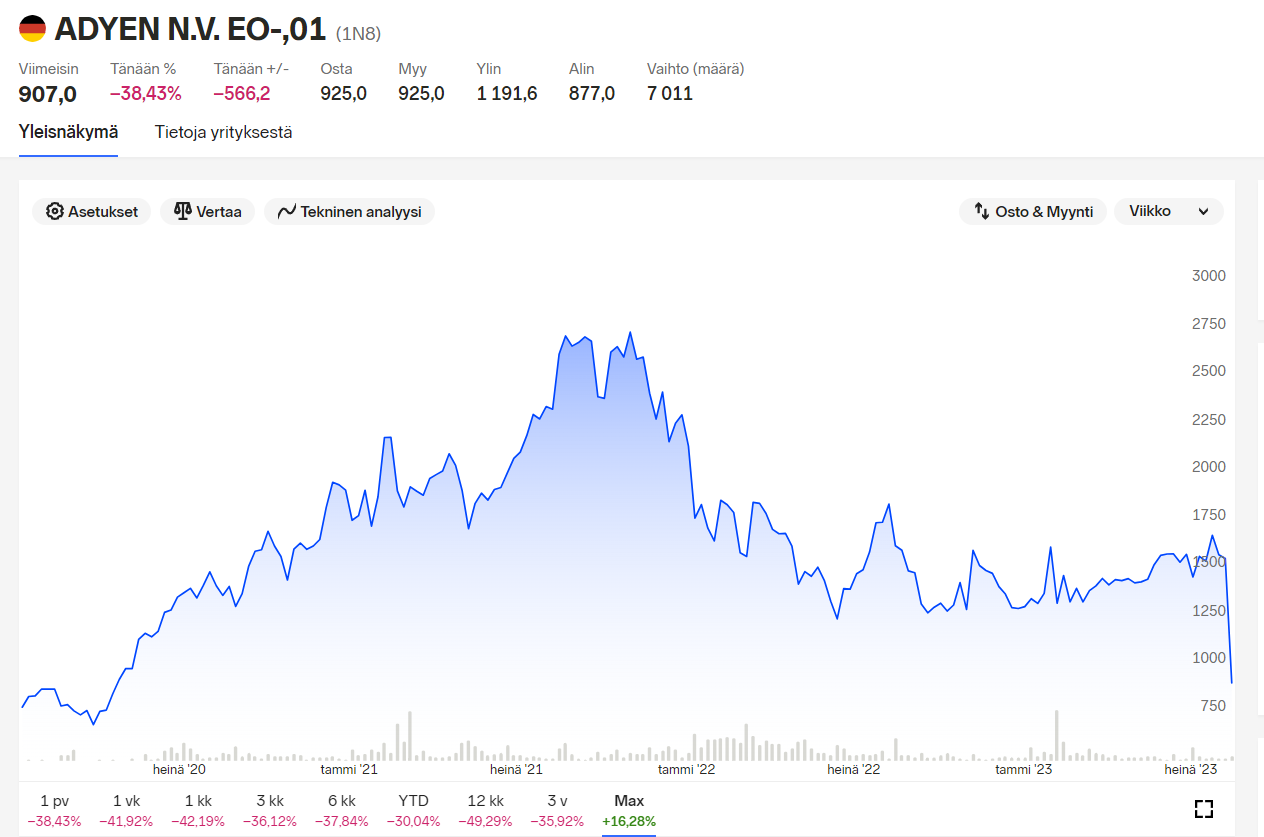Switch to Tietoja yrityksestä tab
This screenshot has height=837, width=1264.
223,132
